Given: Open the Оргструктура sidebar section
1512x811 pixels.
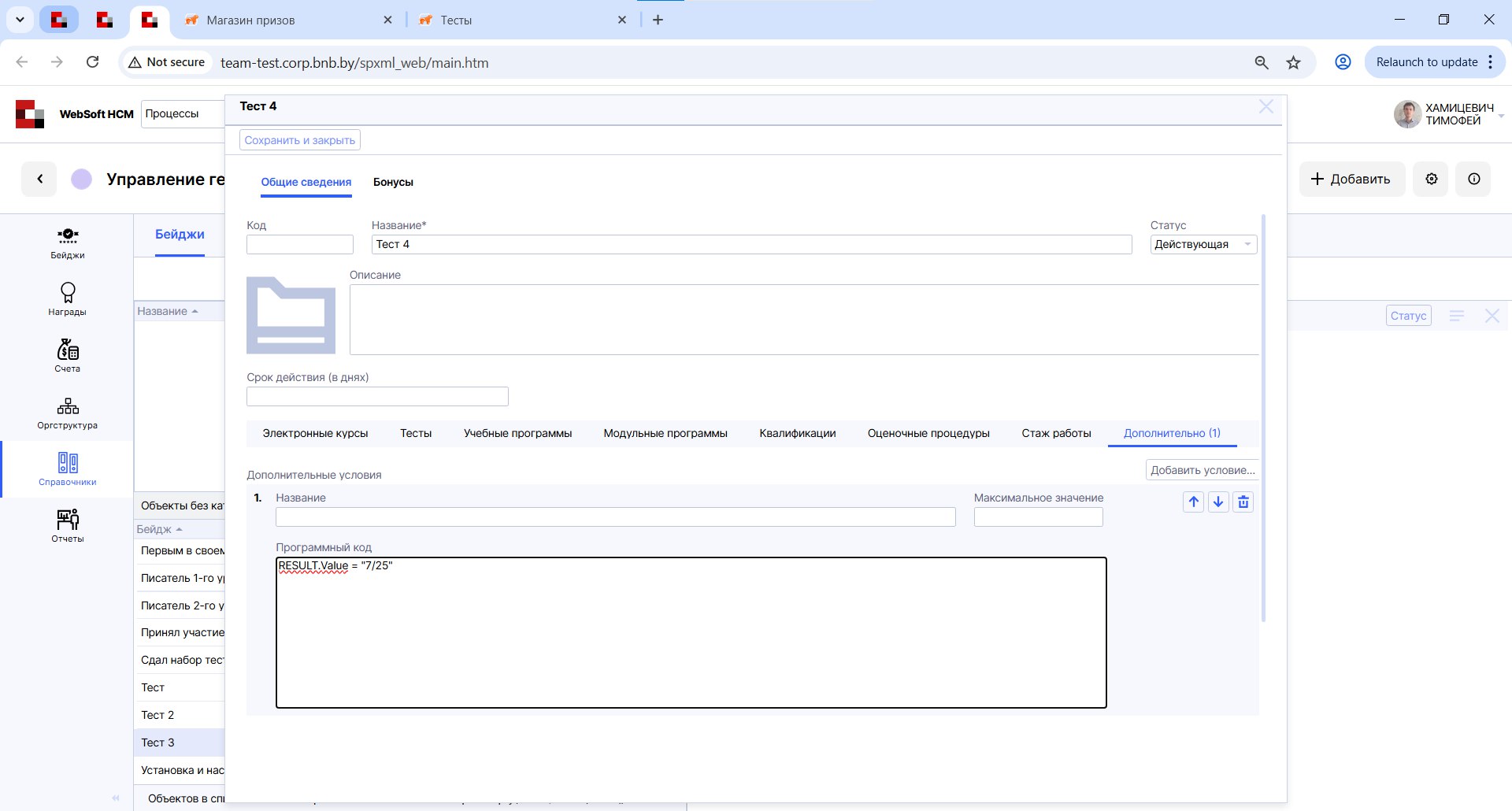Looking at the screenshot, I should (x=68, y=413).
